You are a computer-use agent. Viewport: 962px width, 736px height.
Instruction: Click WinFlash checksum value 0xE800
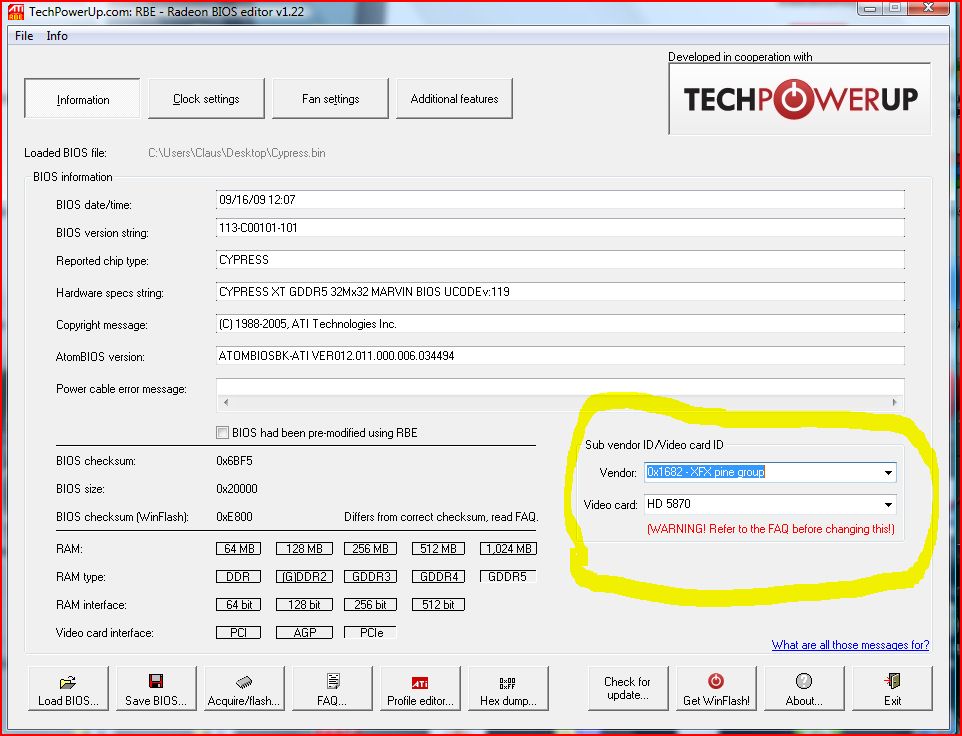pyautogui.click(x=234, y=517)
